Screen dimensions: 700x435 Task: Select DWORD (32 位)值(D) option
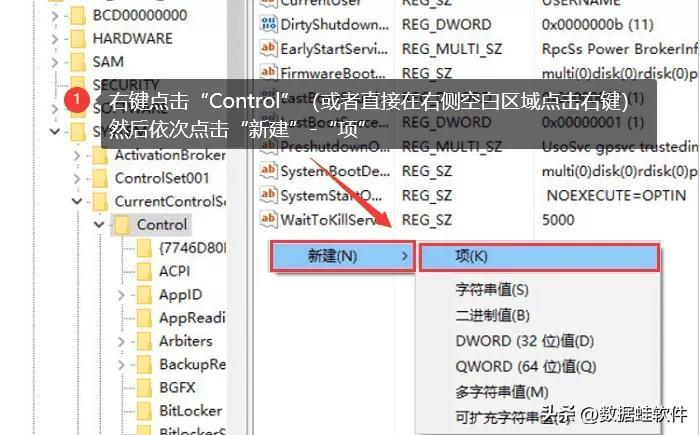pos(525,341)
